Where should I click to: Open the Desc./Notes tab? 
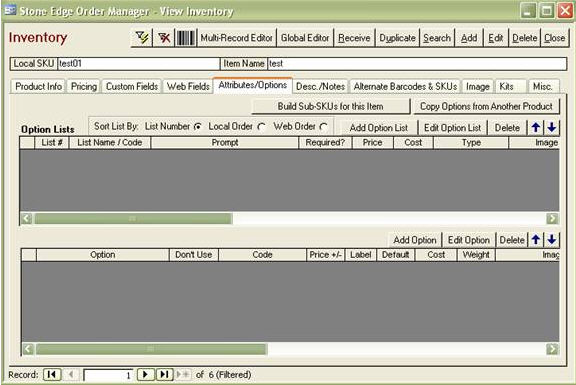point(320,86)
